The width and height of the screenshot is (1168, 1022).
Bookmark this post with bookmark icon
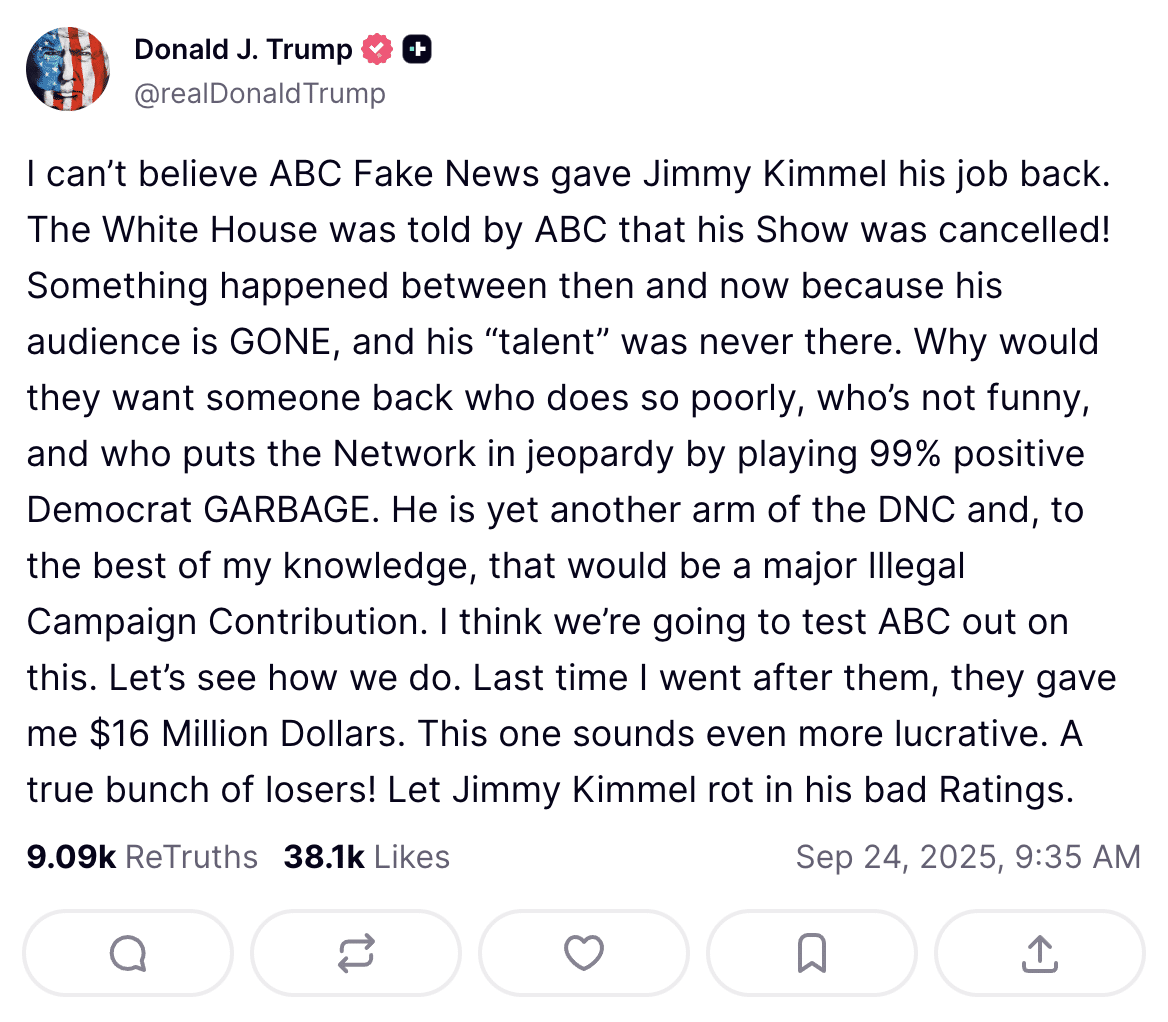(x=812, y=953)
